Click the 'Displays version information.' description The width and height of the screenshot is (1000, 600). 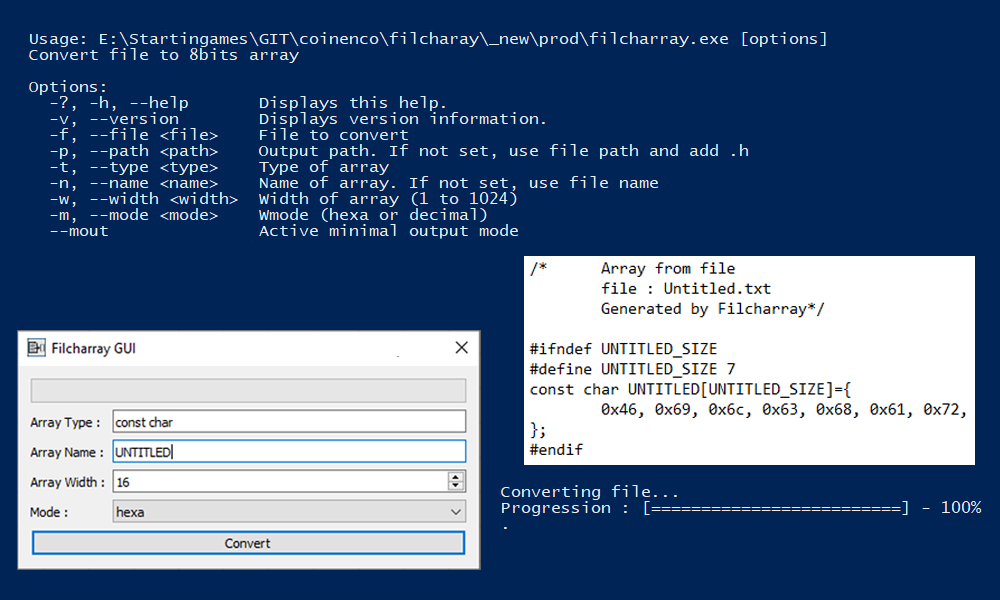[x=402, y=119]
